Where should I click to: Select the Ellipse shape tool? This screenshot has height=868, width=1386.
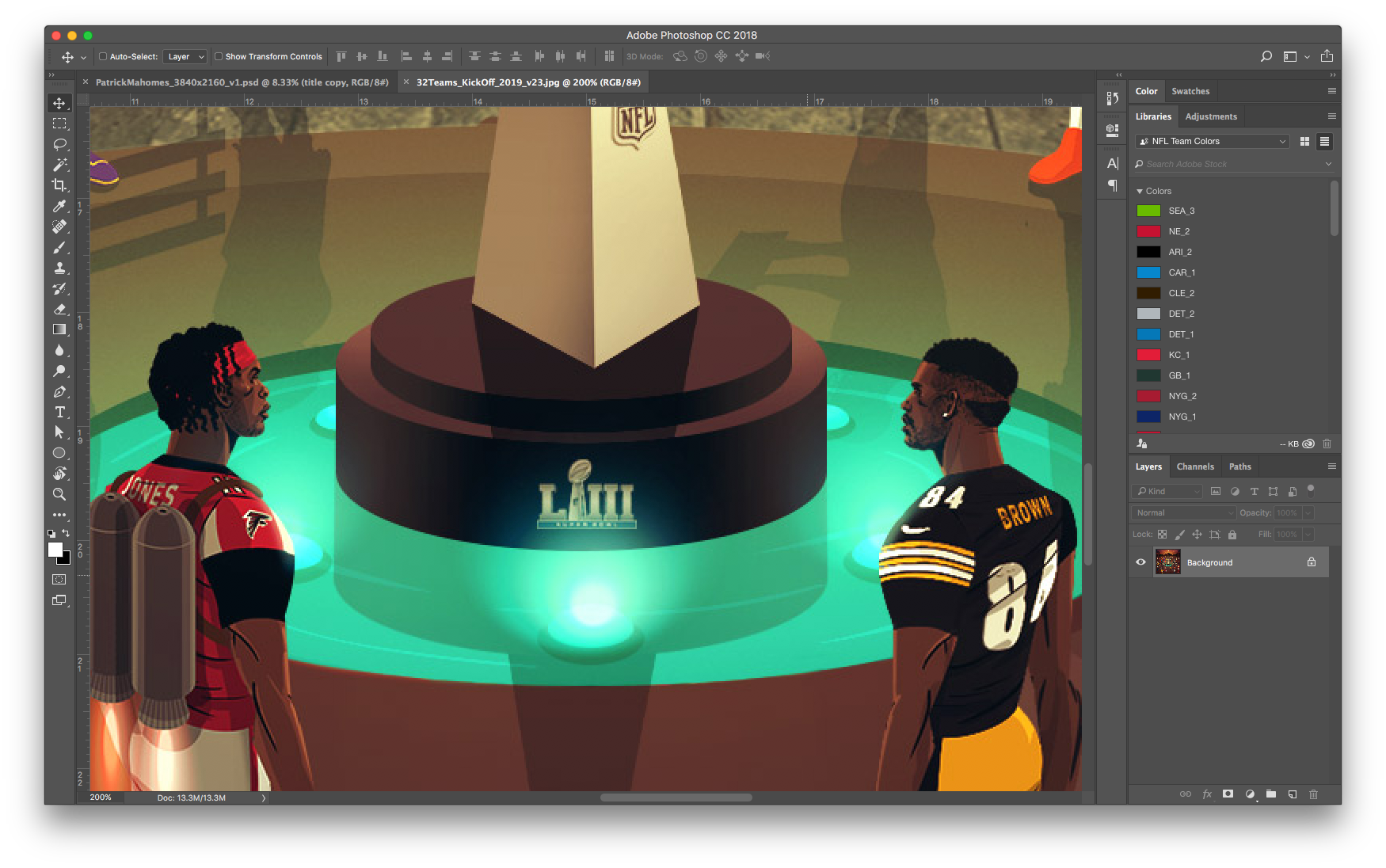59,453
